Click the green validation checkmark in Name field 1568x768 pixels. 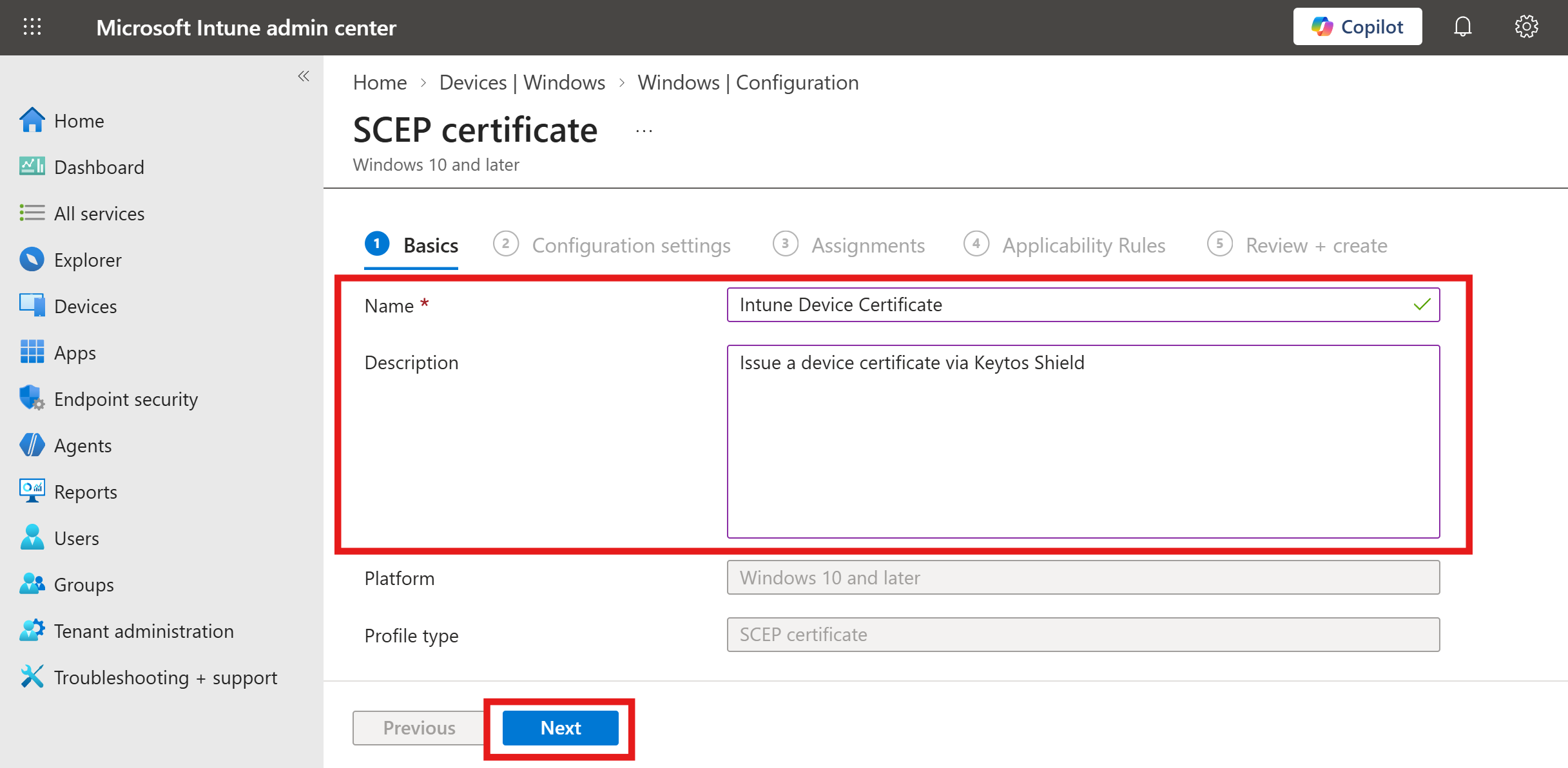click(1422, 305)
